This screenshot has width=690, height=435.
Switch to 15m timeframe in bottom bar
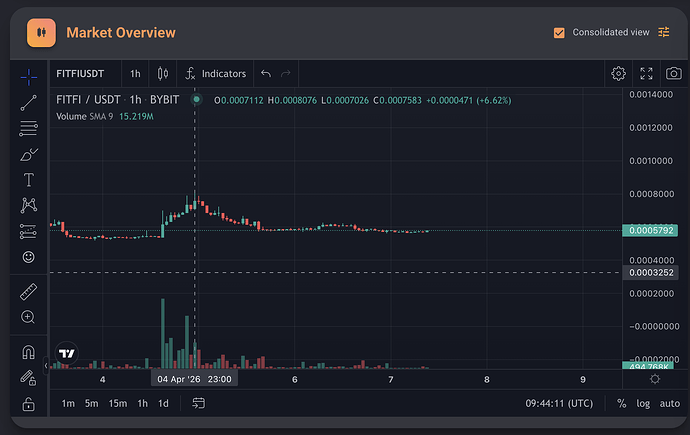click(117, 403)
